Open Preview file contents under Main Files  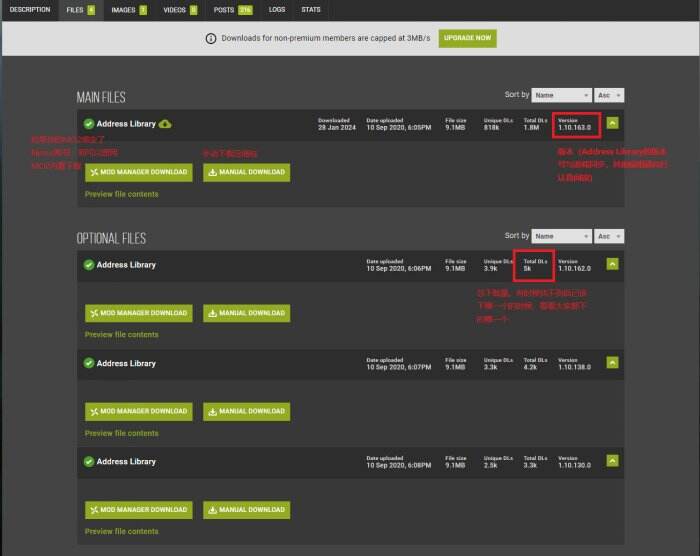click(121, 194)
